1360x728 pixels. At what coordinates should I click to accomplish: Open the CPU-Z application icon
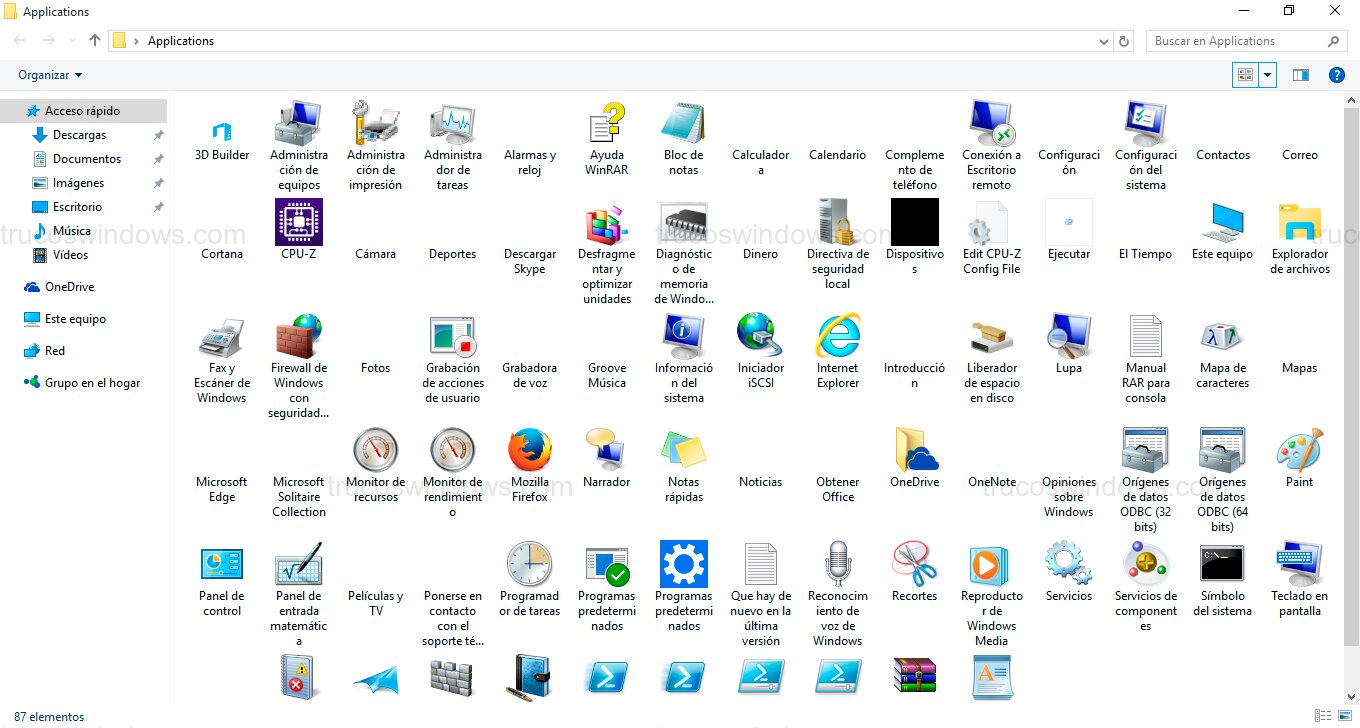(299, 222)
